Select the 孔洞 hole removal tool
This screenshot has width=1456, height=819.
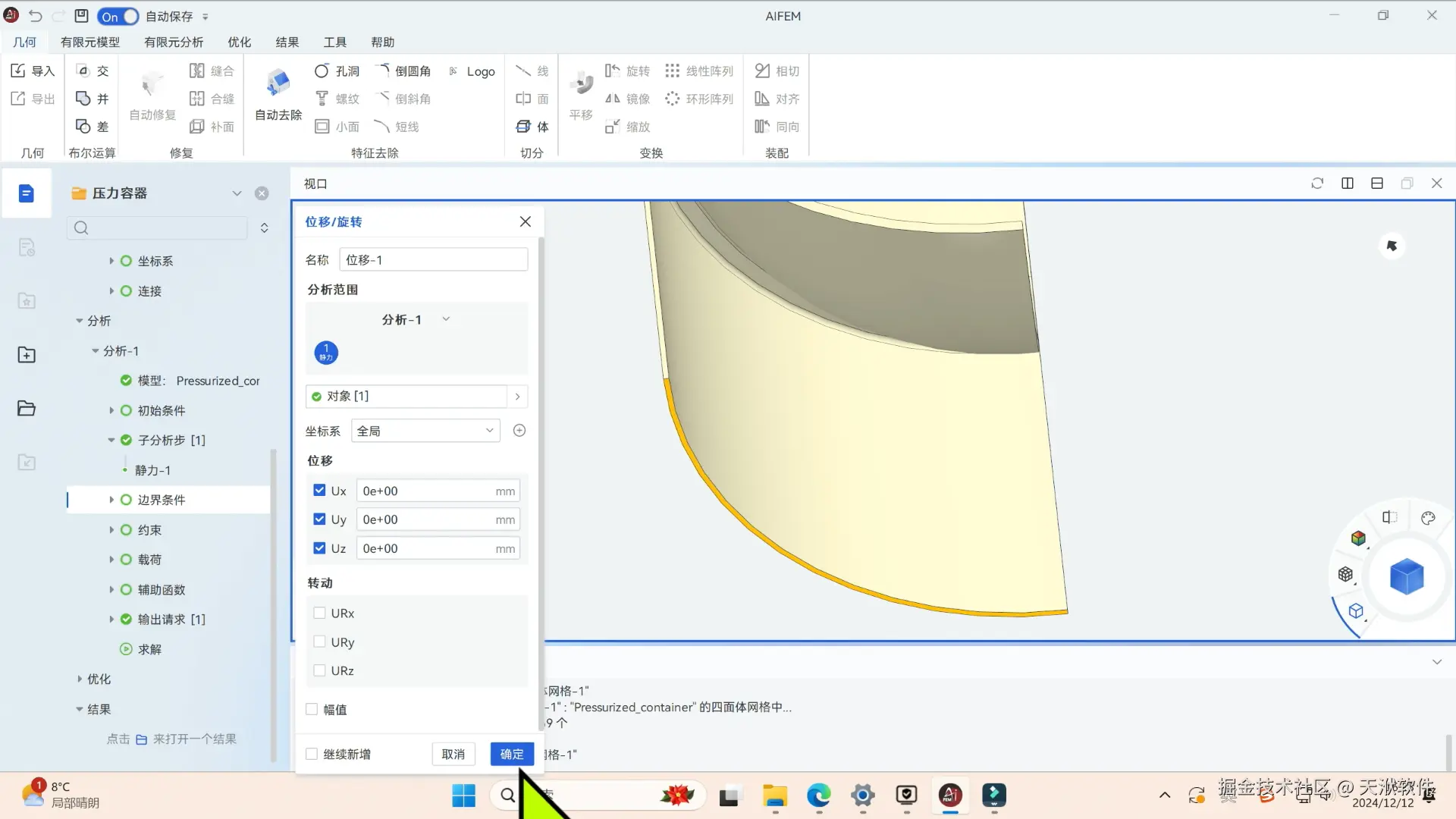tap(336, 71)
